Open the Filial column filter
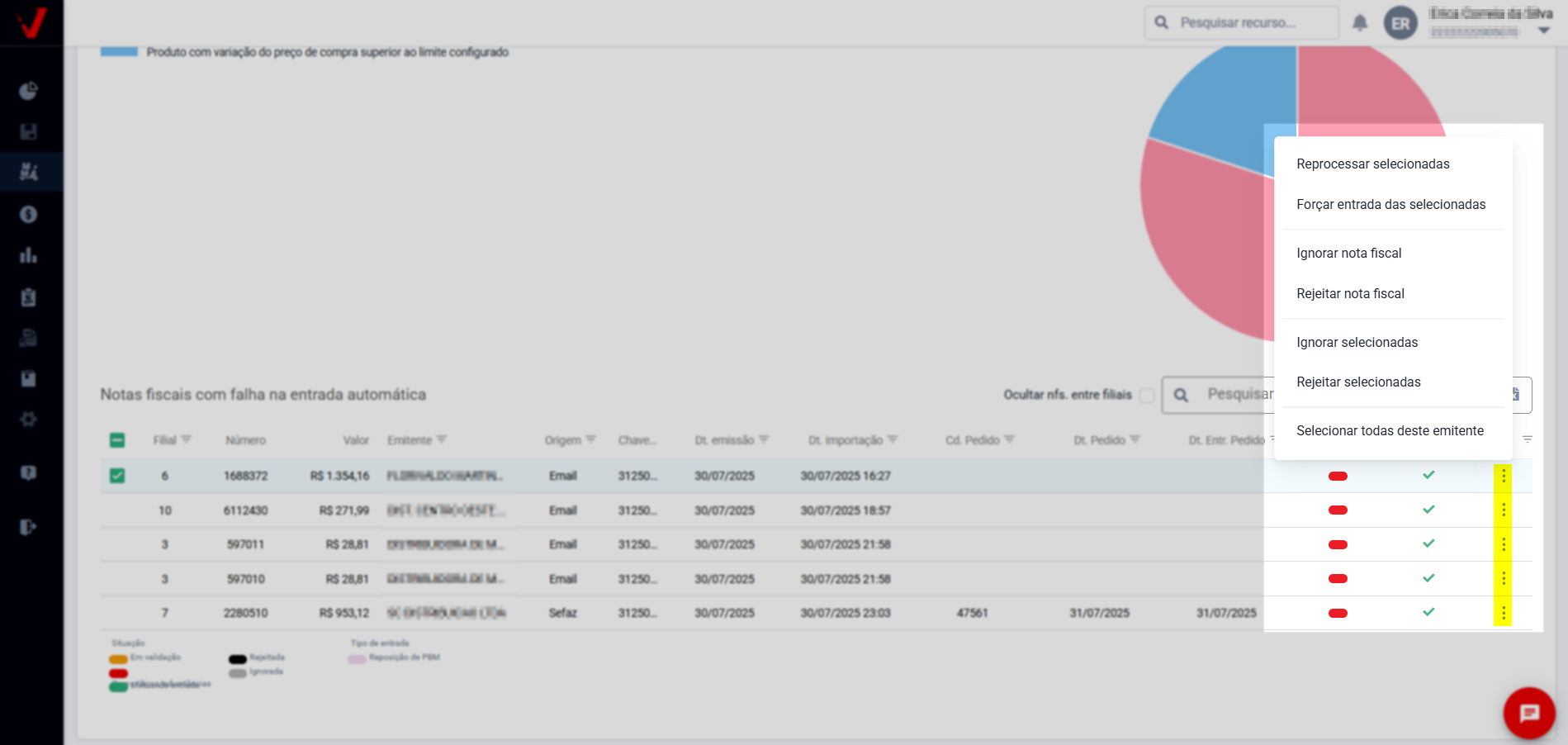This screenshot has height=745, width=1568. 186,439
